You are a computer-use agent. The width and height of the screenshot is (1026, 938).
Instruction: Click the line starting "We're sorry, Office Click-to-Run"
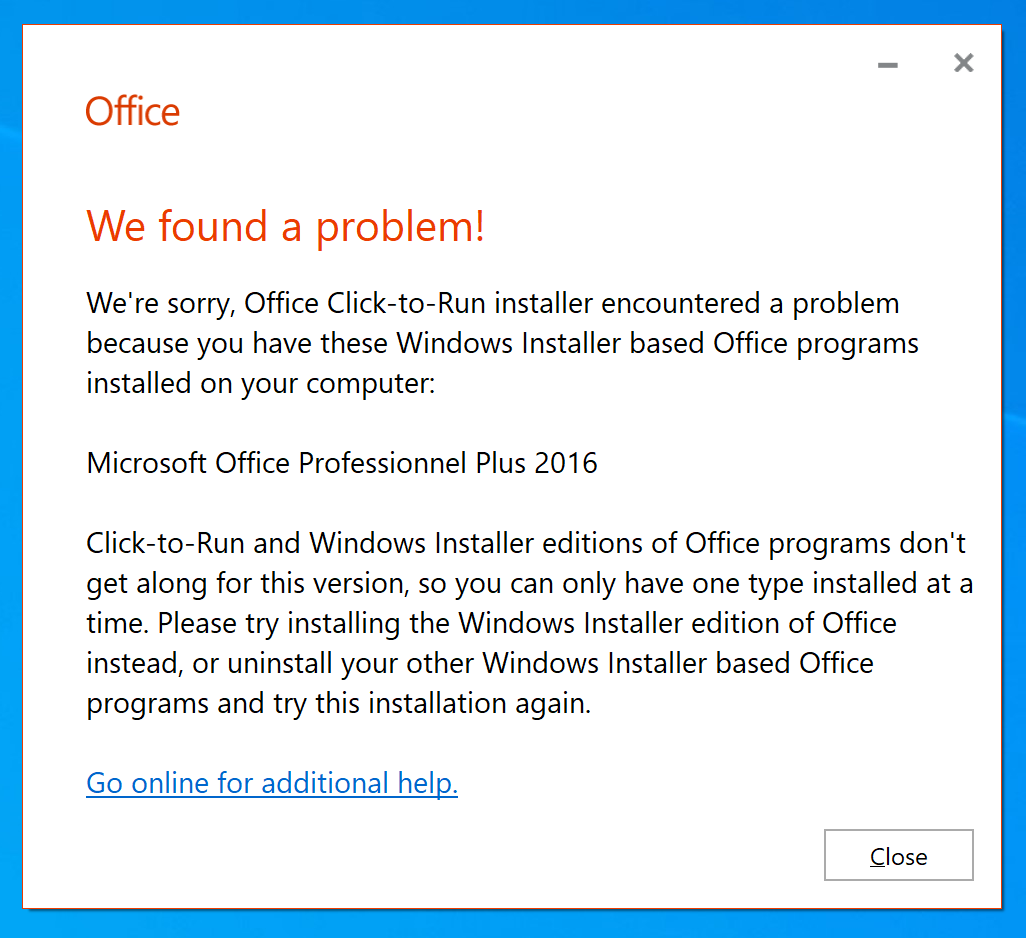(492, 303)
